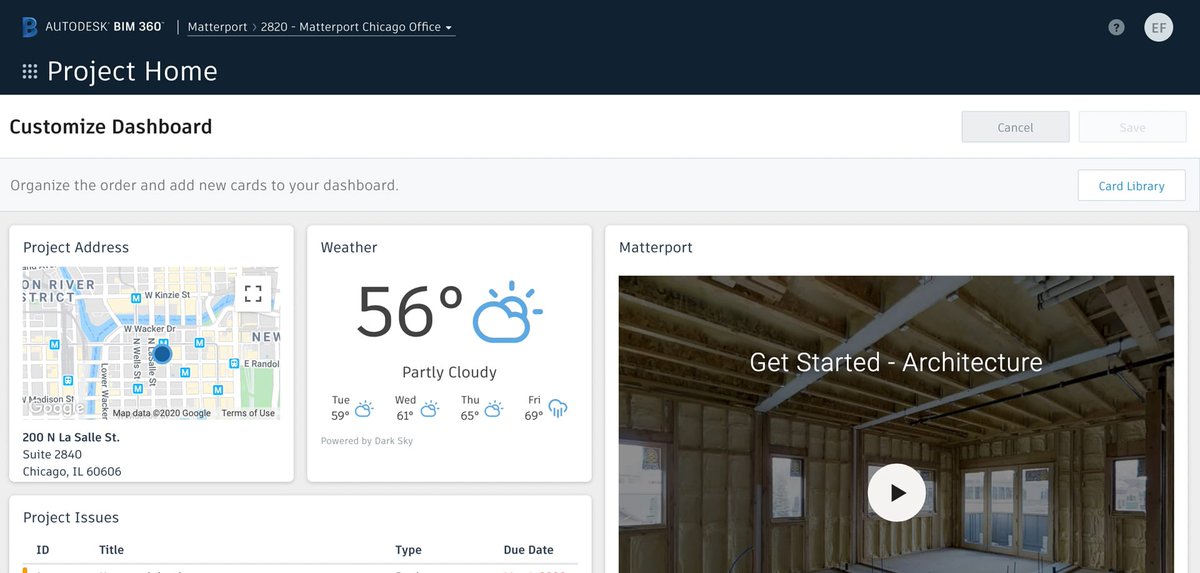This screenshot has width=1200, height=573.
Task: Select Tuesday 59° forecast icon
Action: point(364,408)
